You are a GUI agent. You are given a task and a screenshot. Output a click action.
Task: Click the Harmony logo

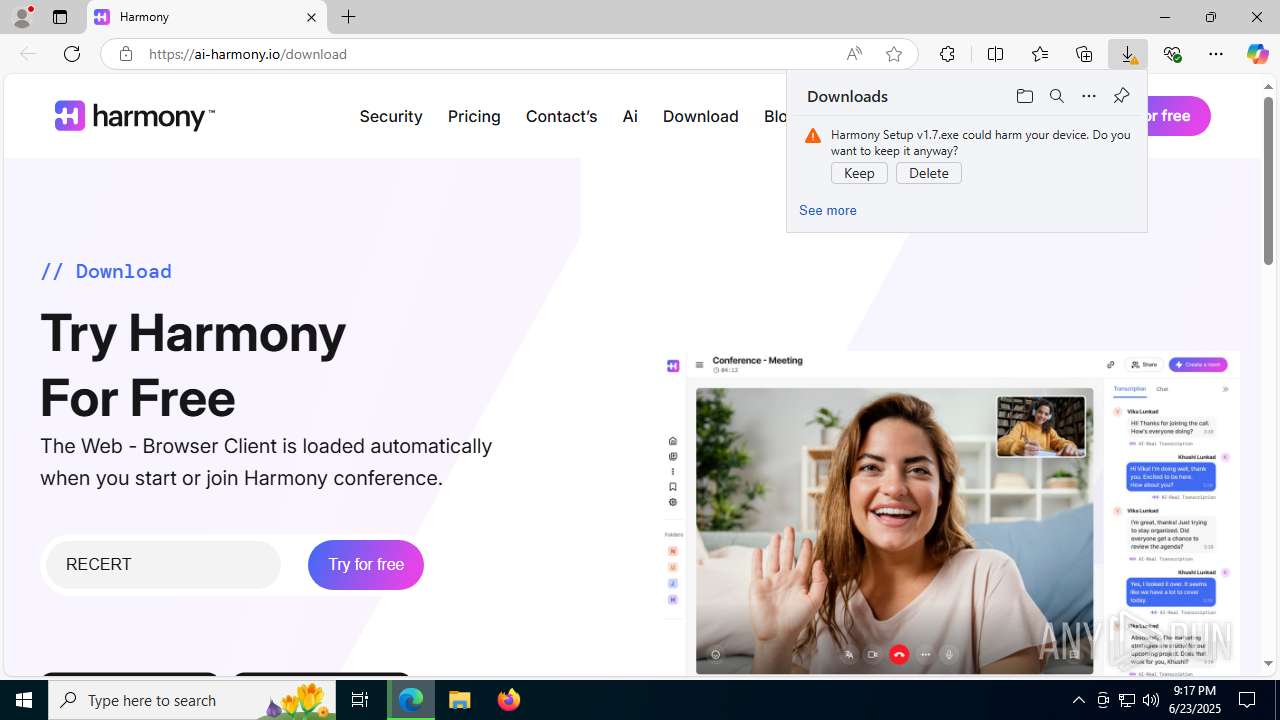coord(134,116)
